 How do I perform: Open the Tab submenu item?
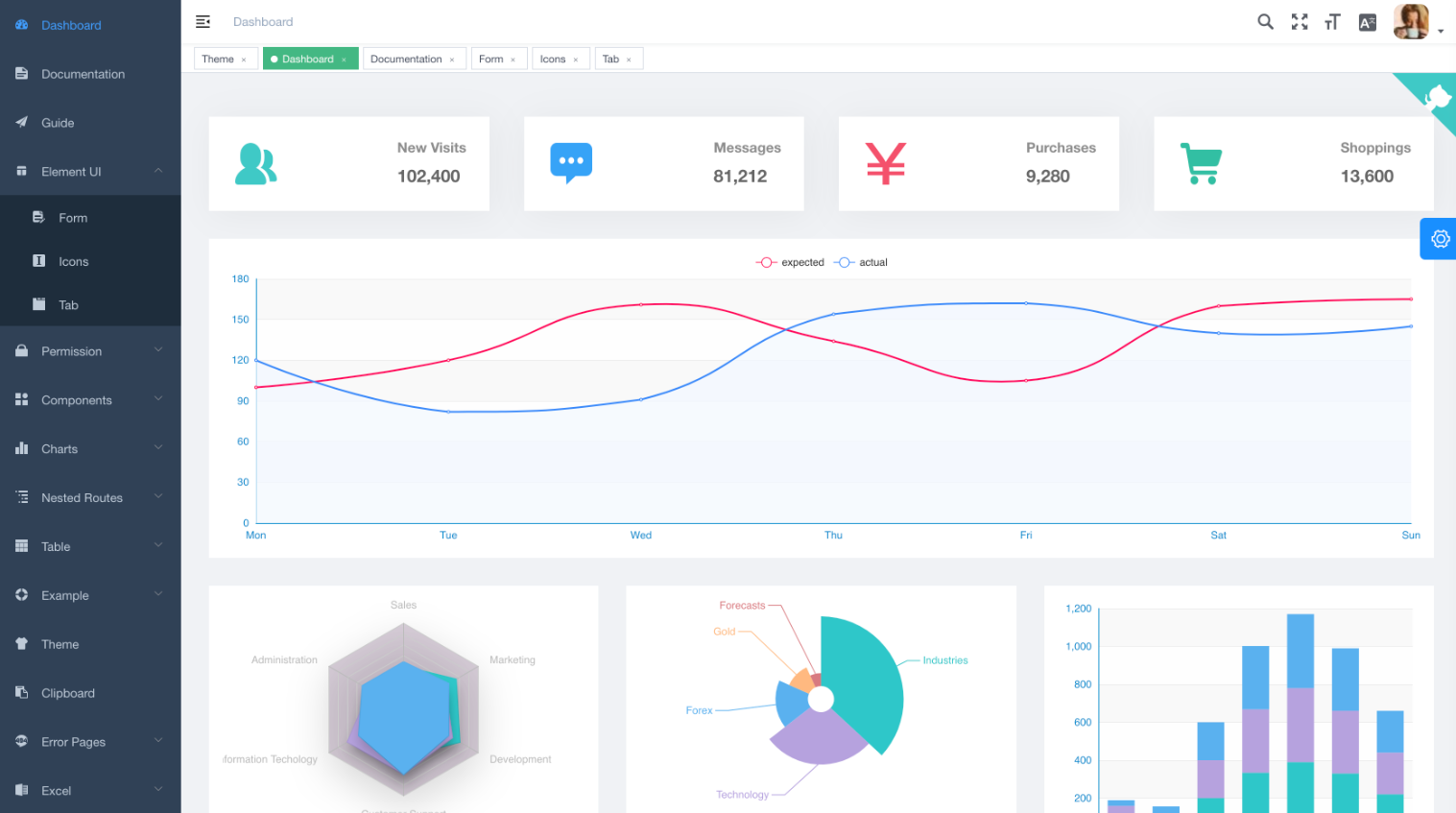(90, 304)
